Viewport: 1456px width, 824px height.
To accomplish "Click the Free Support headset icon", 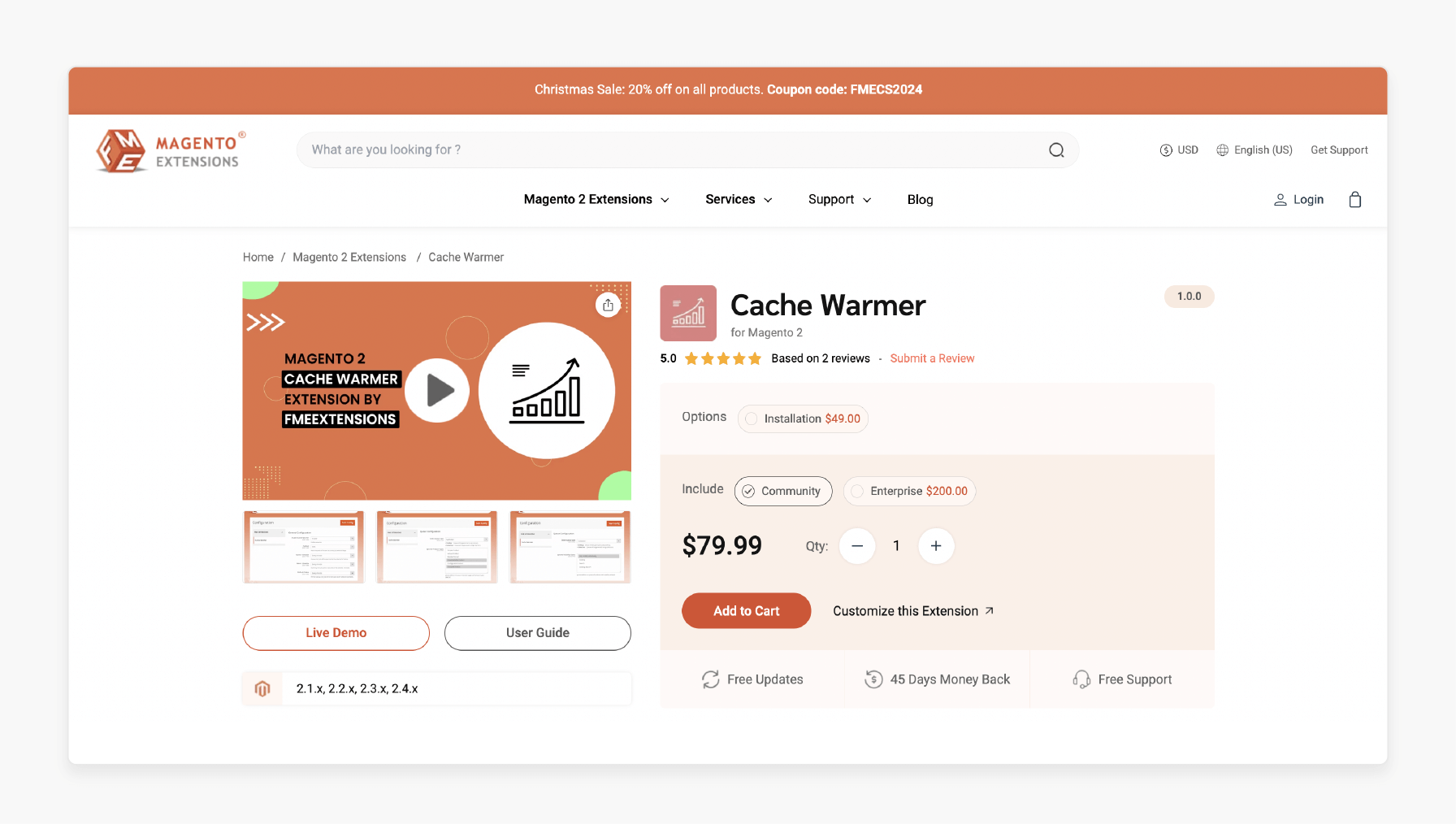I will tap(1081, 679).
